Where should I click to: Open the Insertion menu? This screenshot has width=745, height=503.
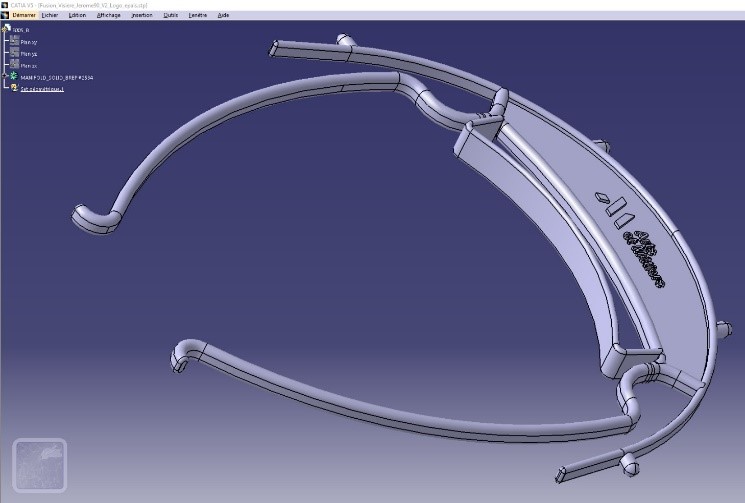[x=141, y=16]
